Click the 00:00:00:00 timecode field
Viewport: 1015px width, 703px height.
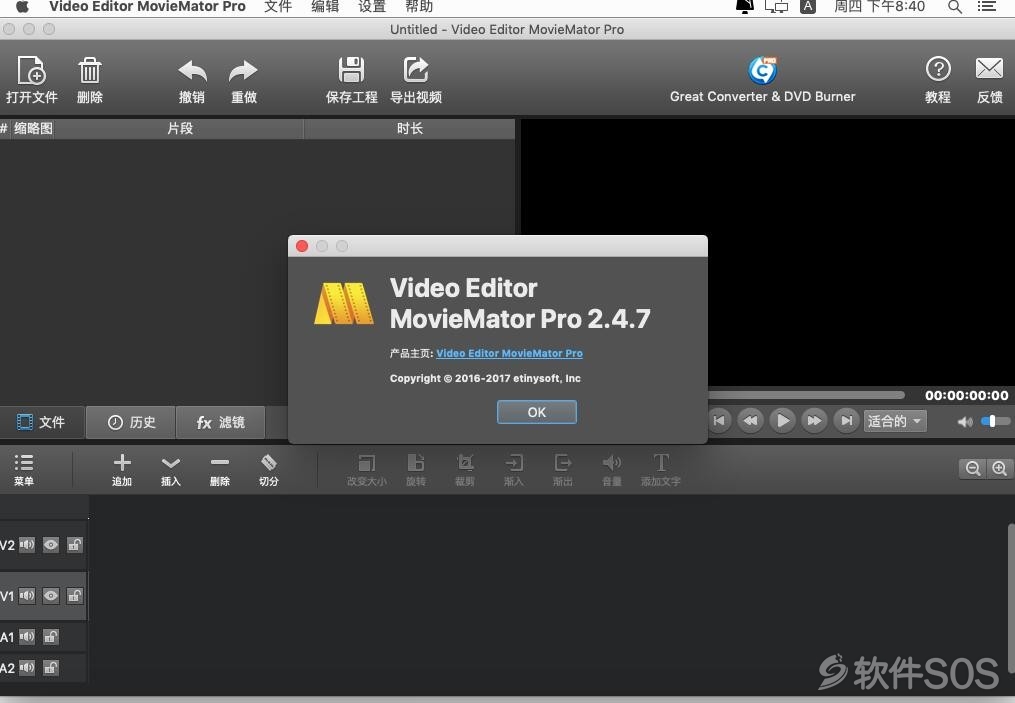click(x=966, y=396)
